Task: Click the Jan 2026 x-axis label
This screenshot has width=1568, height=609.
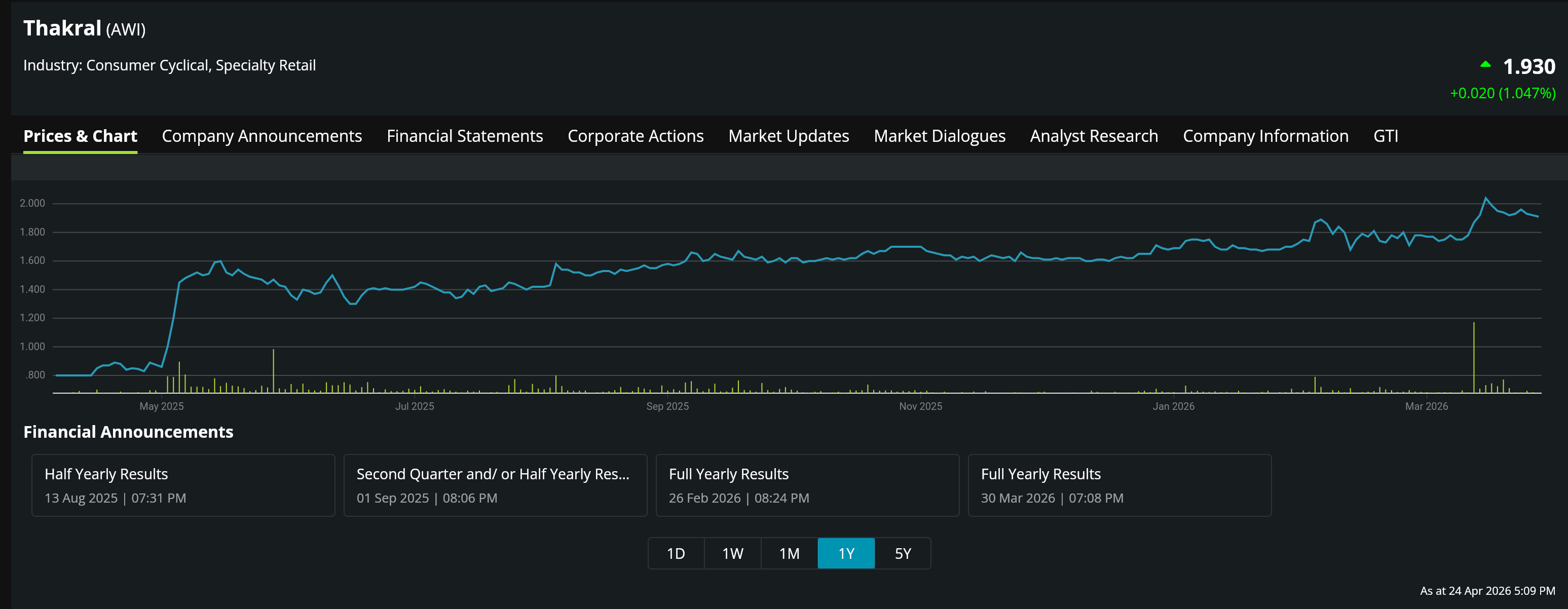Action: [1174, 406]
